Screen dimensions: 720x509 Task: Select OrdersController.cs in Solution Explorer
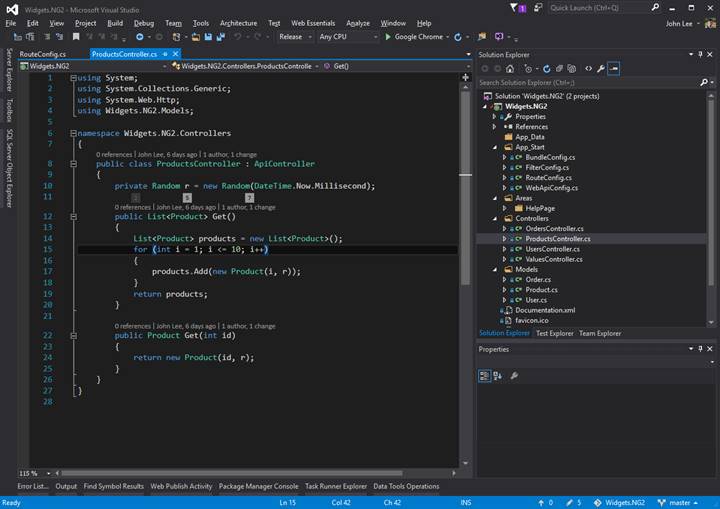click(x=554, y=229)
